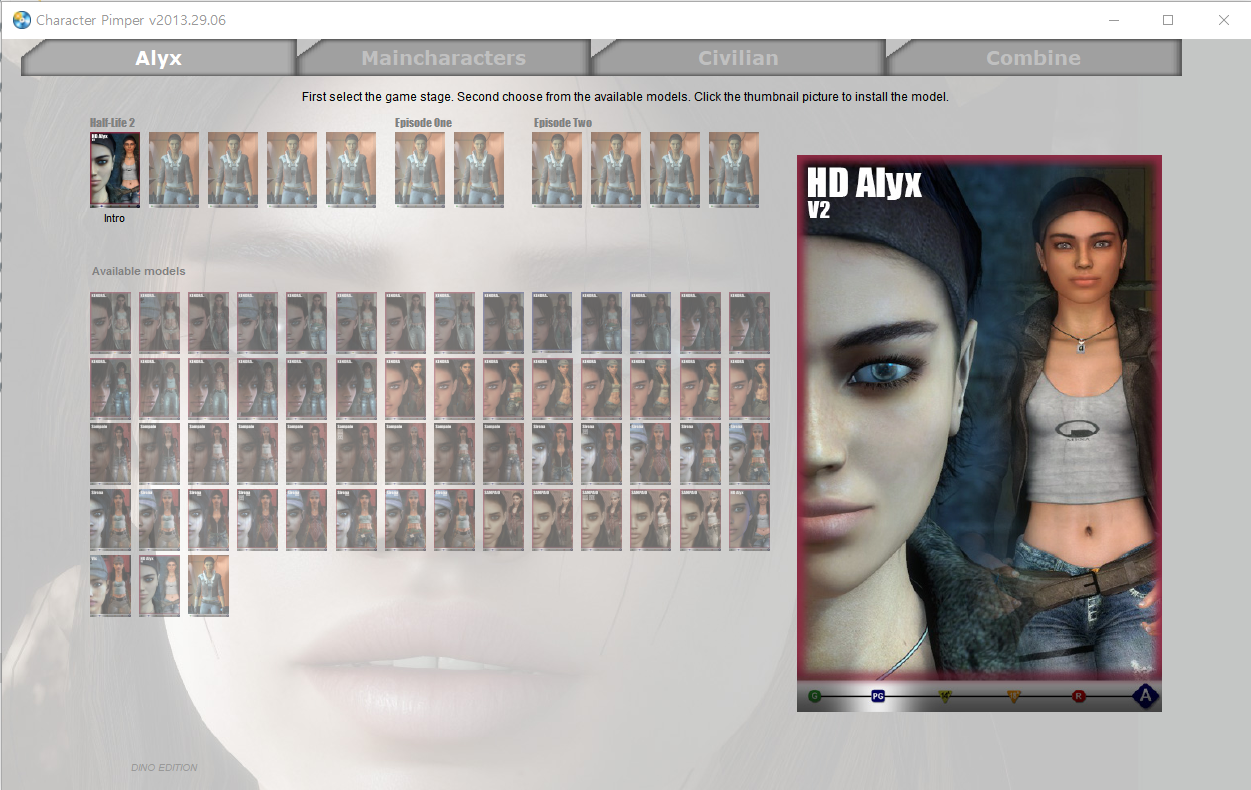Select the third Episode Two stage thumbnail
Screen dimensions: 1251x790
pos(675,169)
